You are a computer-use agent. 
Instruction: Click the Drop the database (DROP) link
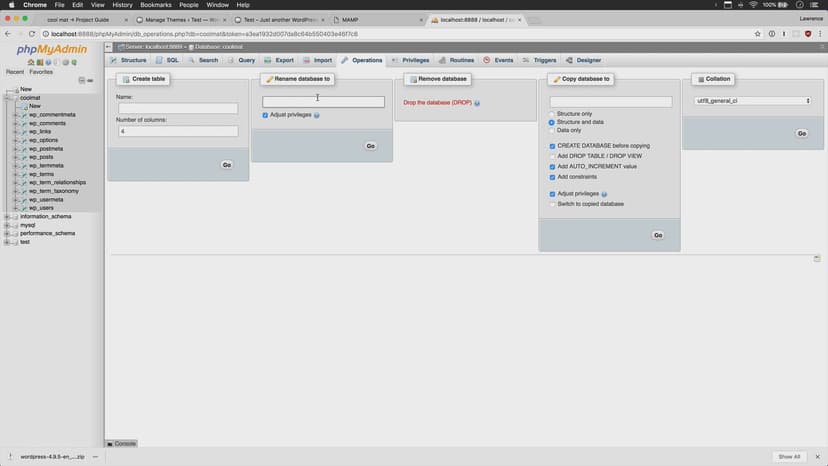pos(436,102)
